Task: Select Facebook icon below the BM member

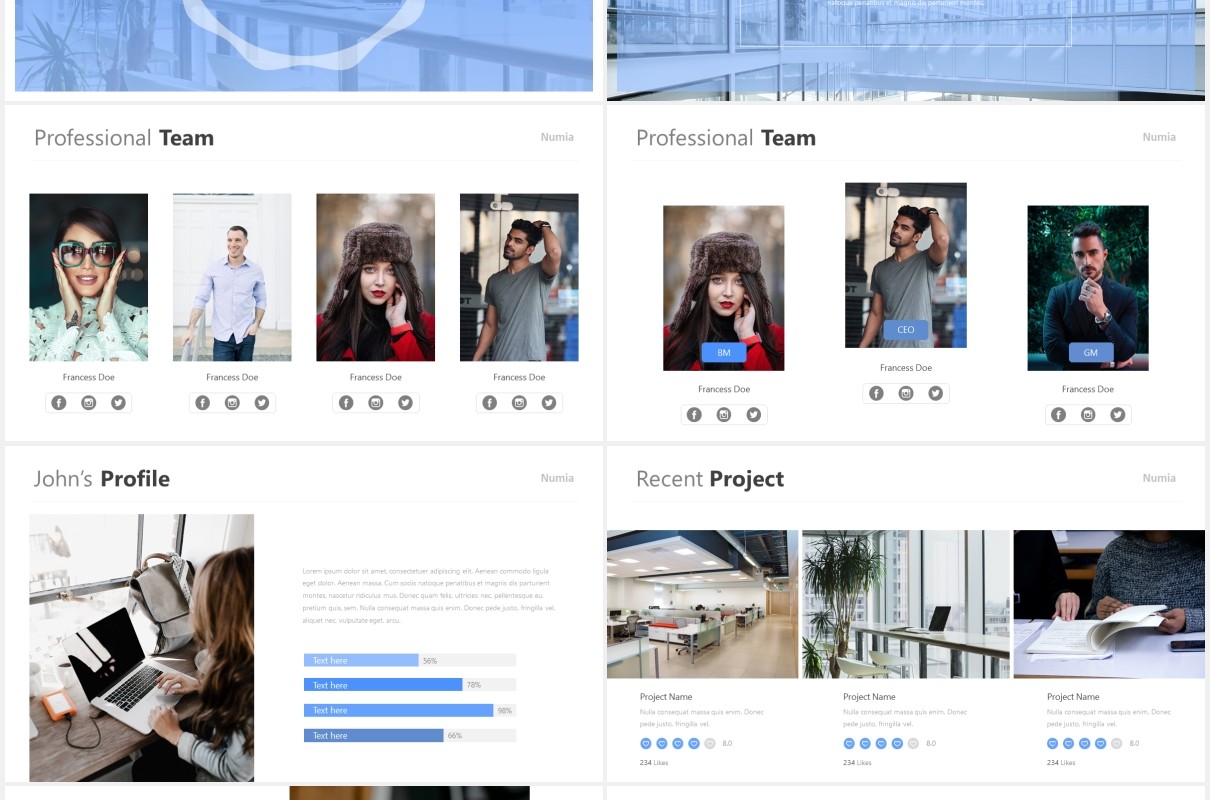Action: click(x=695, y=415)
